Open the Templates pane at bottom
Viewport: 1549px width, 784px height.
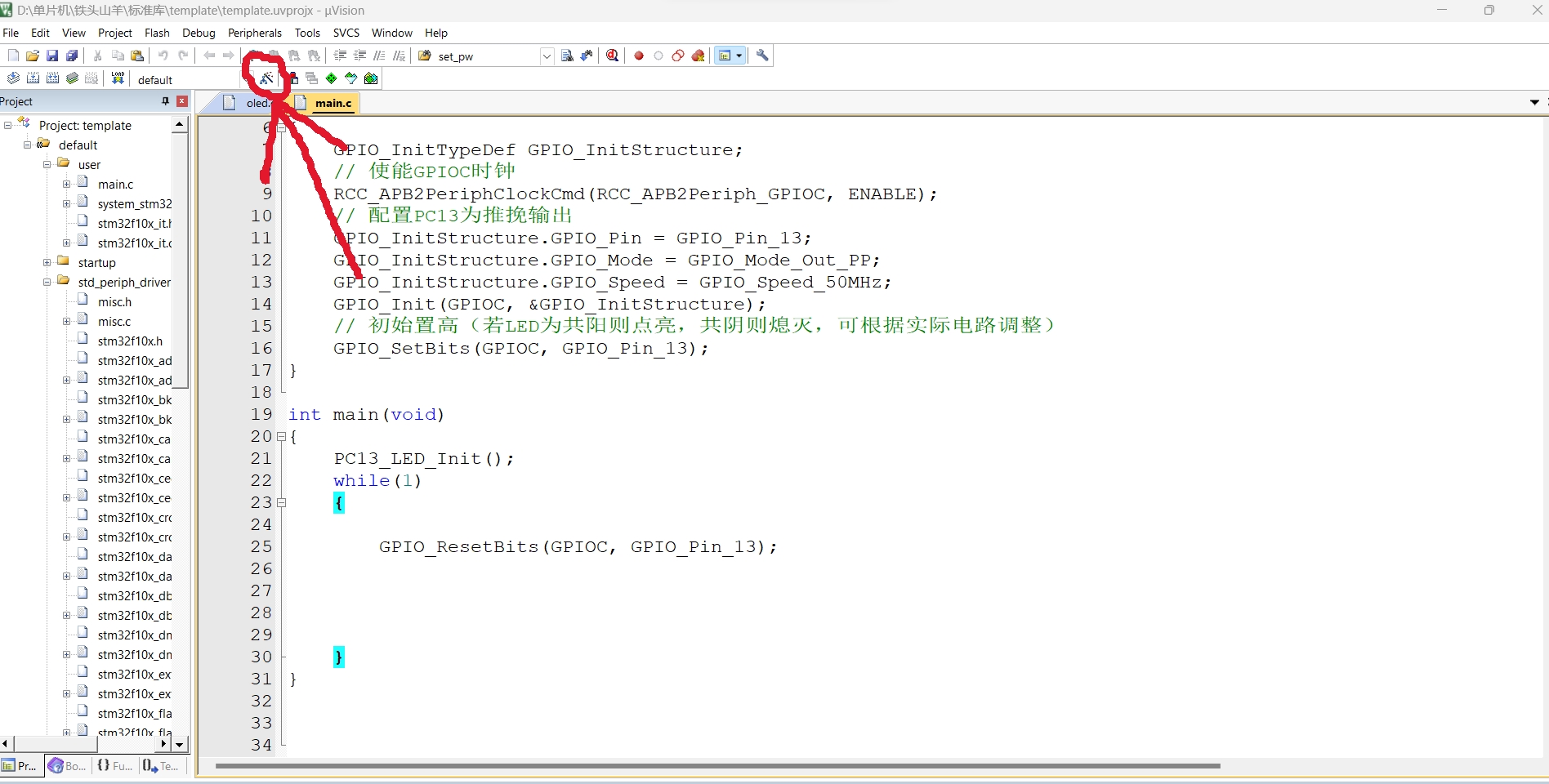point(161,766)
